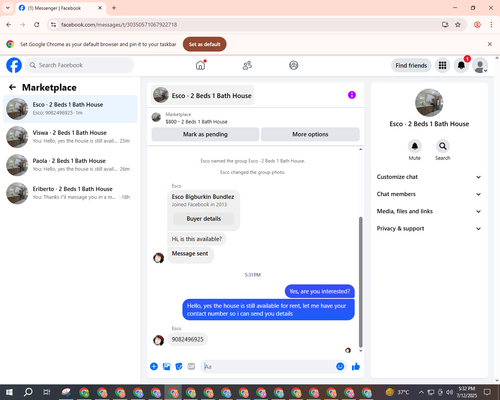Select the Messenger | Facebook browser tab
This screenshot has width=500, height=400.
click(x=60, y=8)
